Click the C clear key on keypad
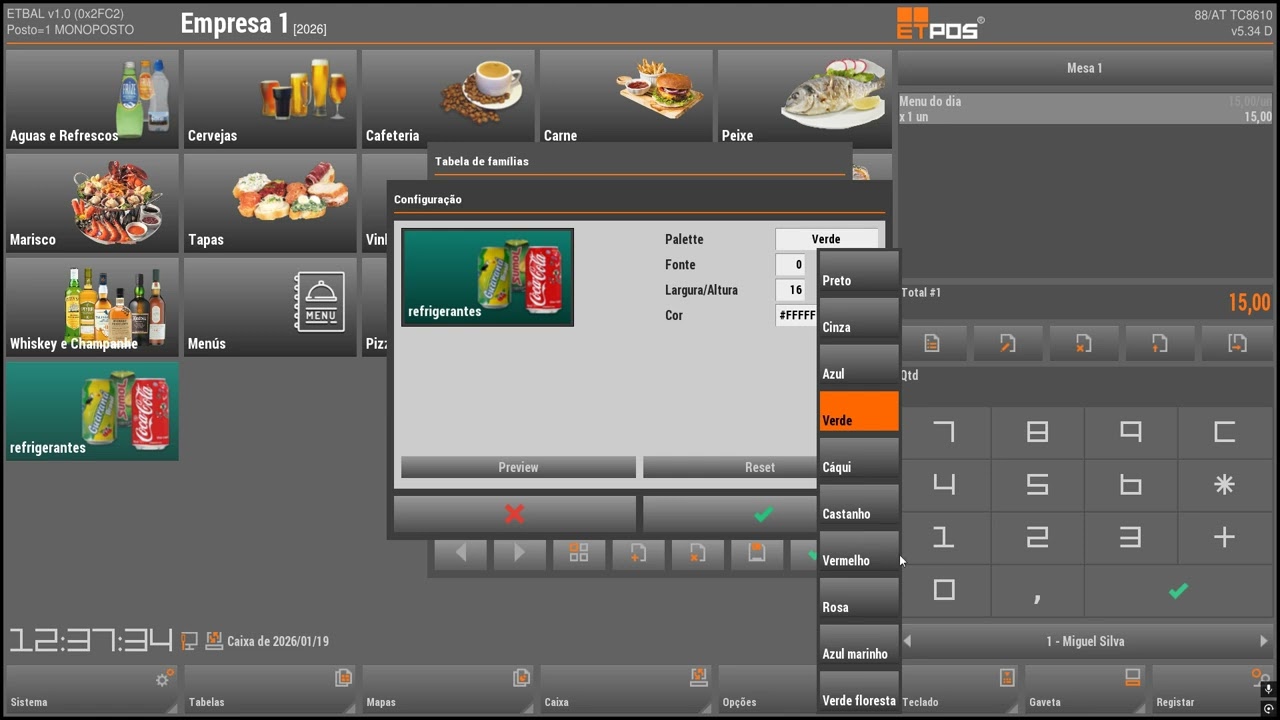 (x=1224, y=432)
